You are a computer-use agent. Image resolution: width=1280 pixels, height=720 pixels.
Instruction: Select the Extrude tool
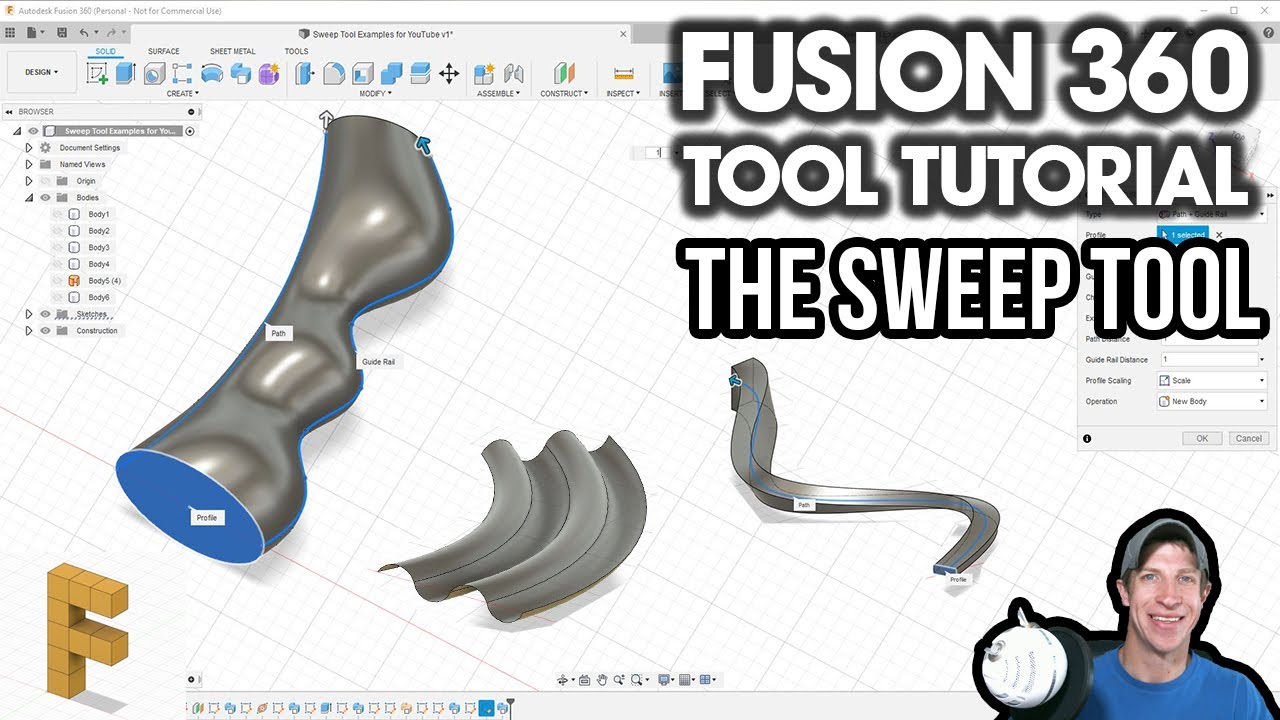(x=125, y=73)
